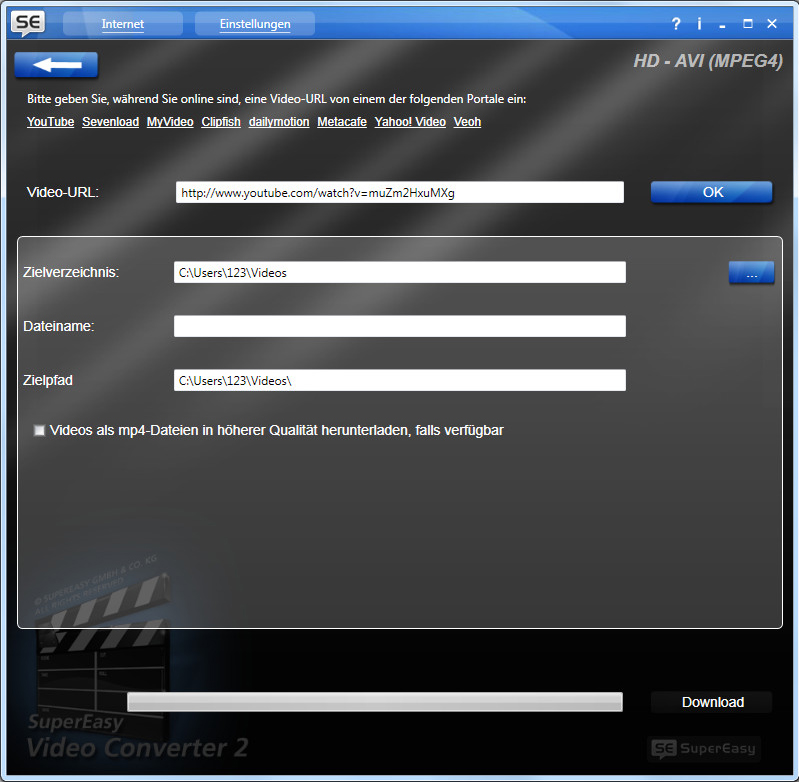This screenshot has width=799, height=782.
Task: Open the Yahoo! Video portal link
Action: pyautogui.click(x=410, y=122)
